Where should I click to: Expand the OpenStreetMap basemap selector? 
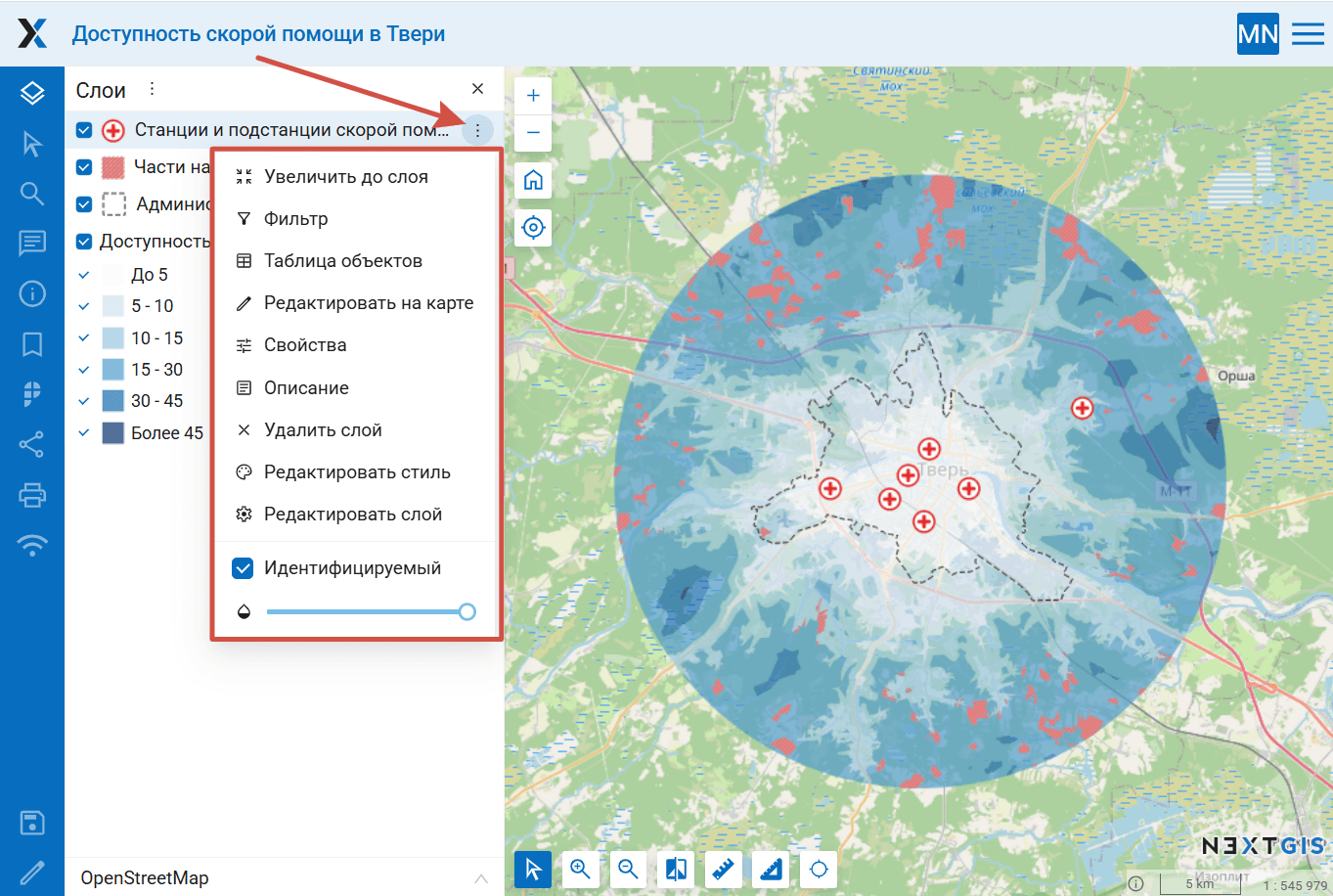tap(481, 878)
